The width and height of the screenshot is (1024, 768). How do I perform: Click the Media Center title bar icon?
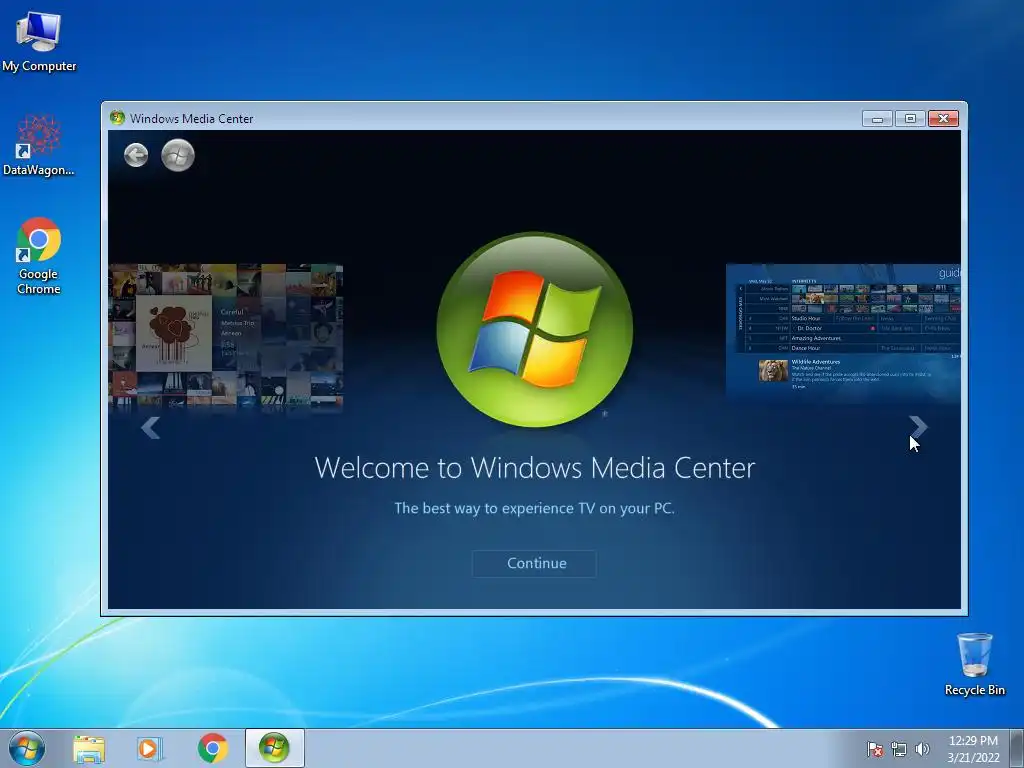click(118, 118)
